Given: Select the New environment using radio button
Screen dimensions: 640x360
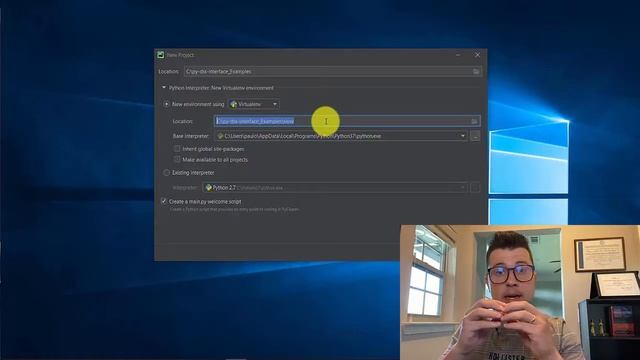Looking at the screenshot, I should point(167,104).
